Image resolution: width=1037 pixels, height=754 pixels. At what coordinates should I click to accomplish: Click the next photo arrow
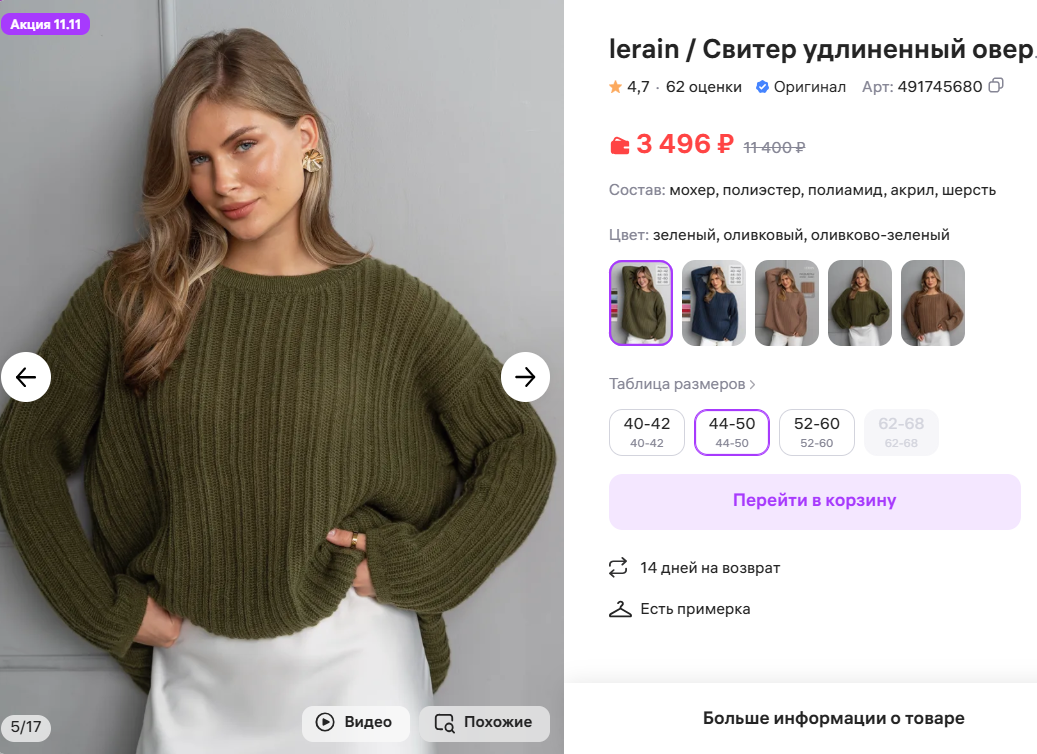[x=525, y=377]
